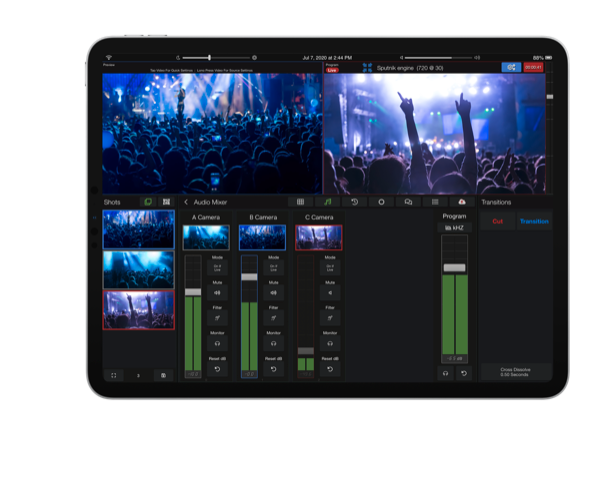Open the cloud upload icon tab
614x478 pixels.
[462, 202]
